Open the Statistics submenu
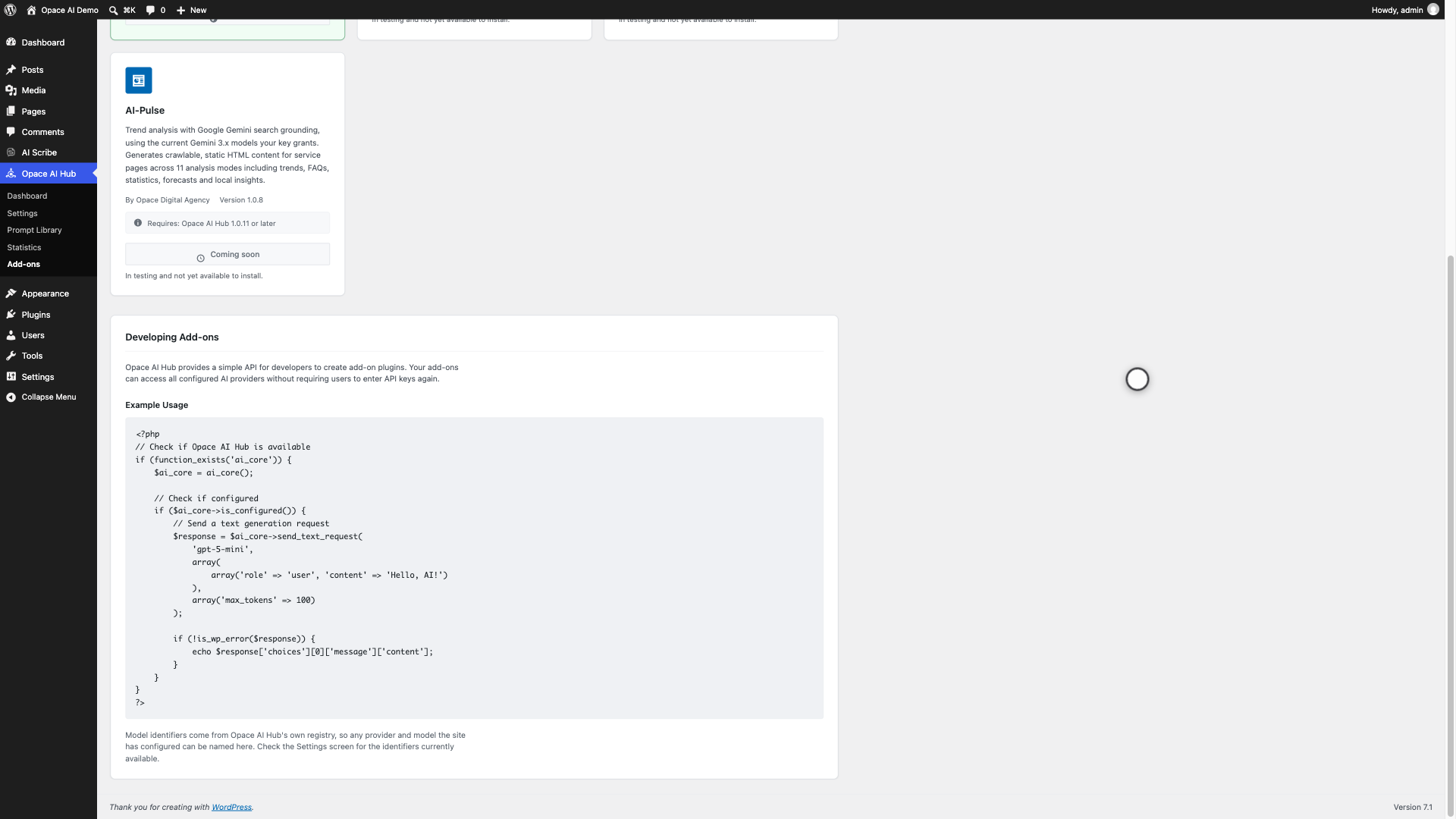The width and height of the screenshot is (1456, 819). point(24,247)
